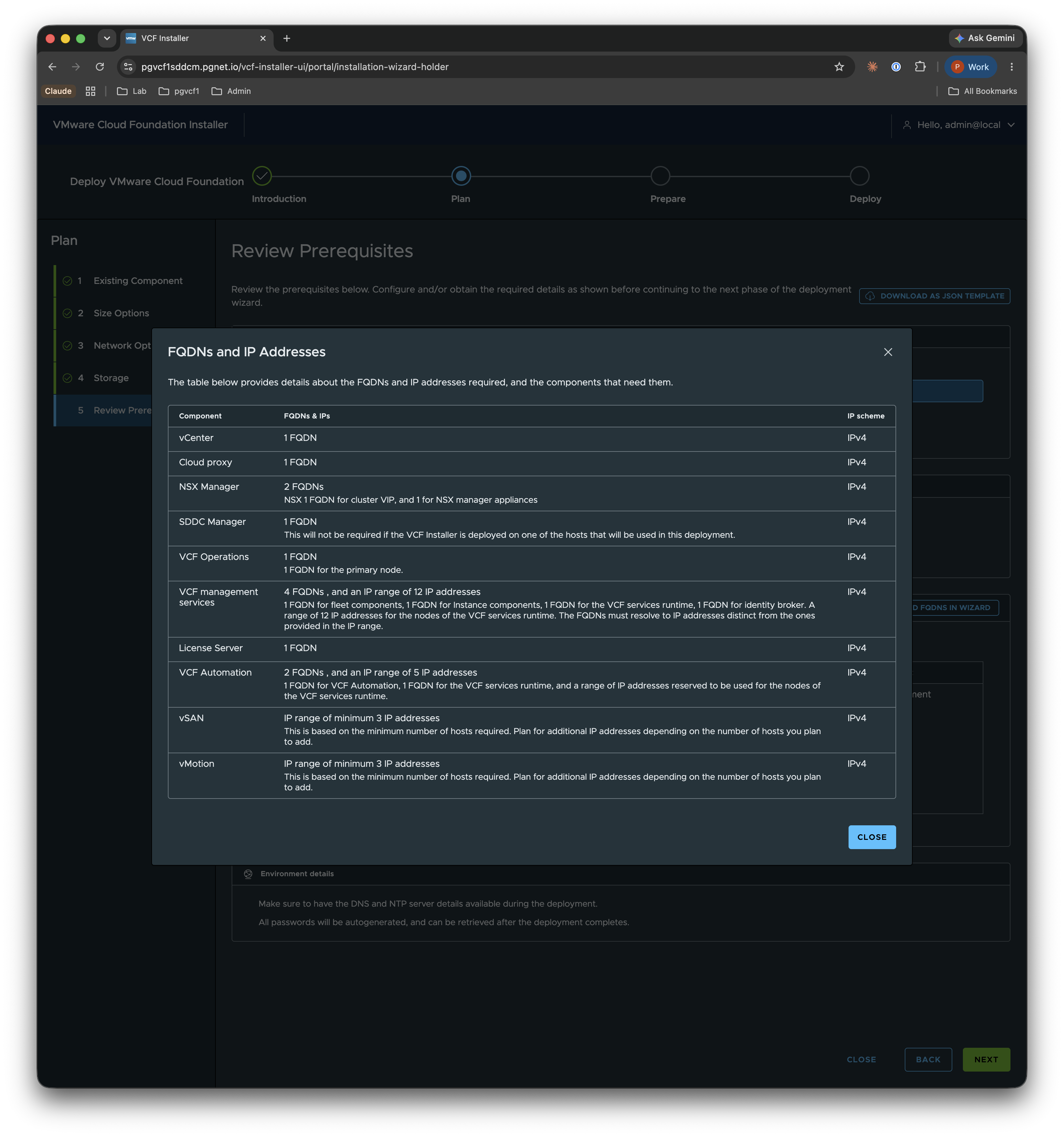1064x1137 pixels.
Task: Click the Component column header
Action: pos(200,416)
